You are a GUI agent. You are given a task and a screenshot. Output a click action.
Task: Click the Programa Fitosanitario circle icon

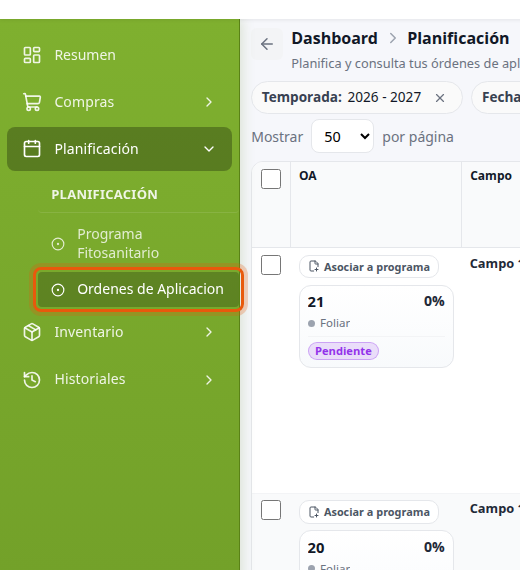[x=58, y=244]
